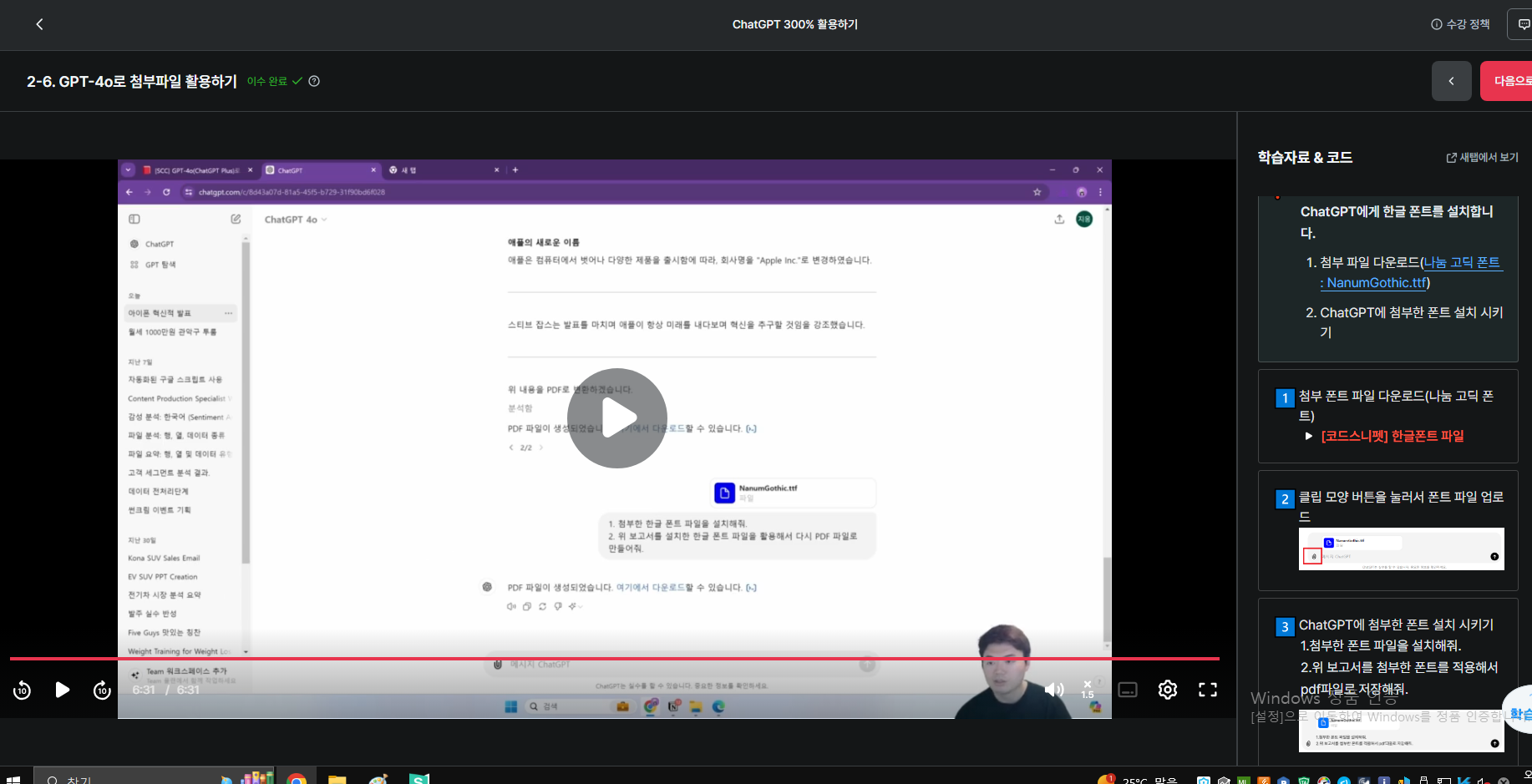Select the 학습자료 & 코드 heading
This screenshot has height=784, width=1532.
tap(1305, 157)
